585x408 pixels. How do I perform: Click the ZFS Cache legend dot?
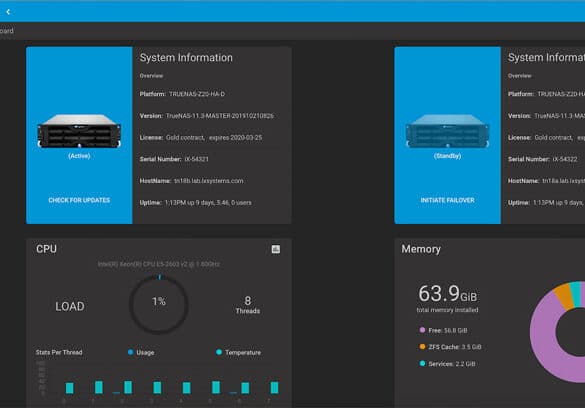(422, 347)
